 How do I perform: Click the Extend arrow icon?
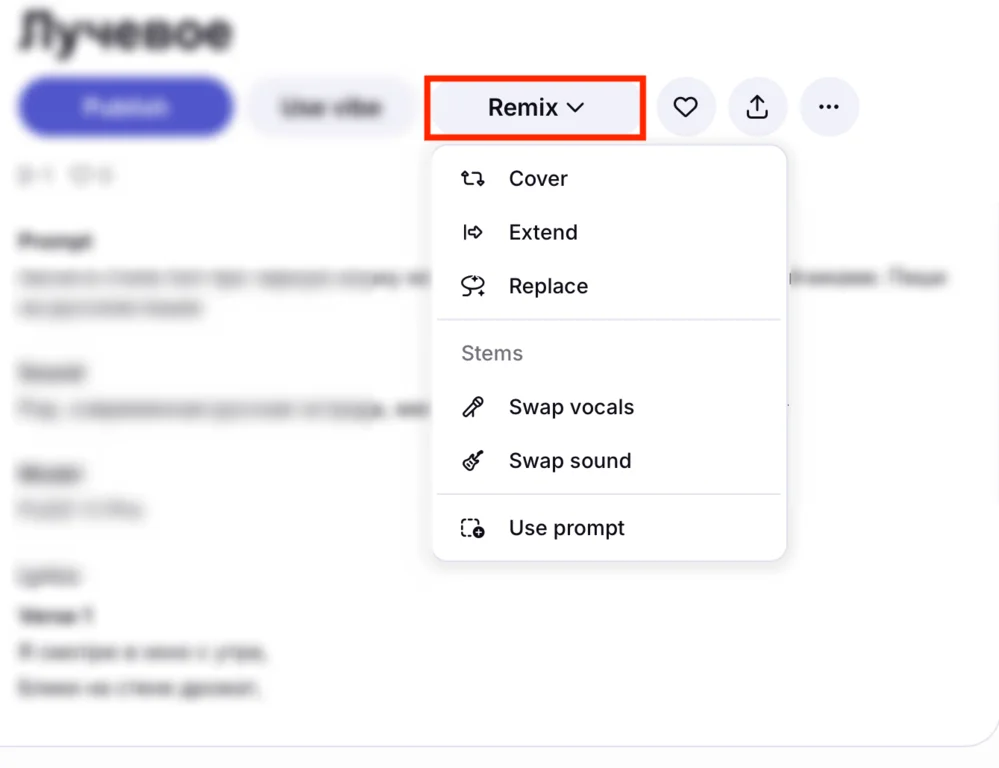tap(473, 233)
